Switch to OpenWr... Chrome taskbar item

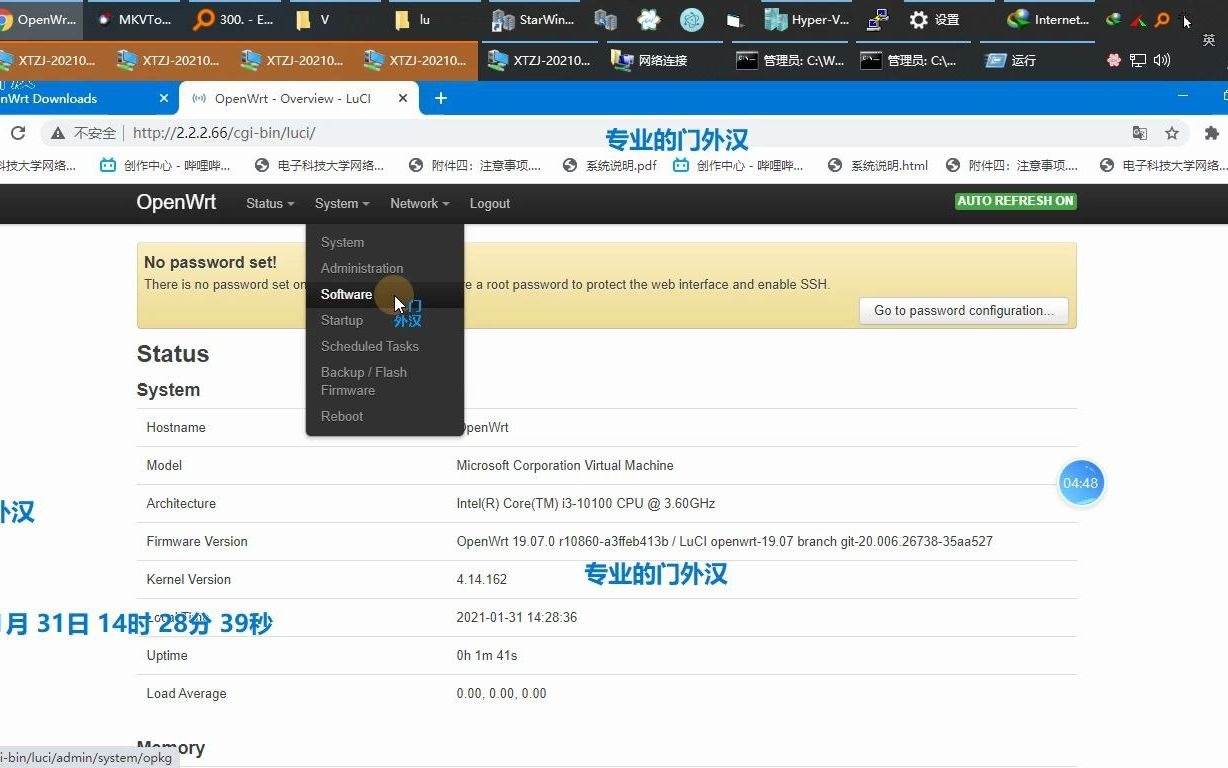(x=40, y=20)
